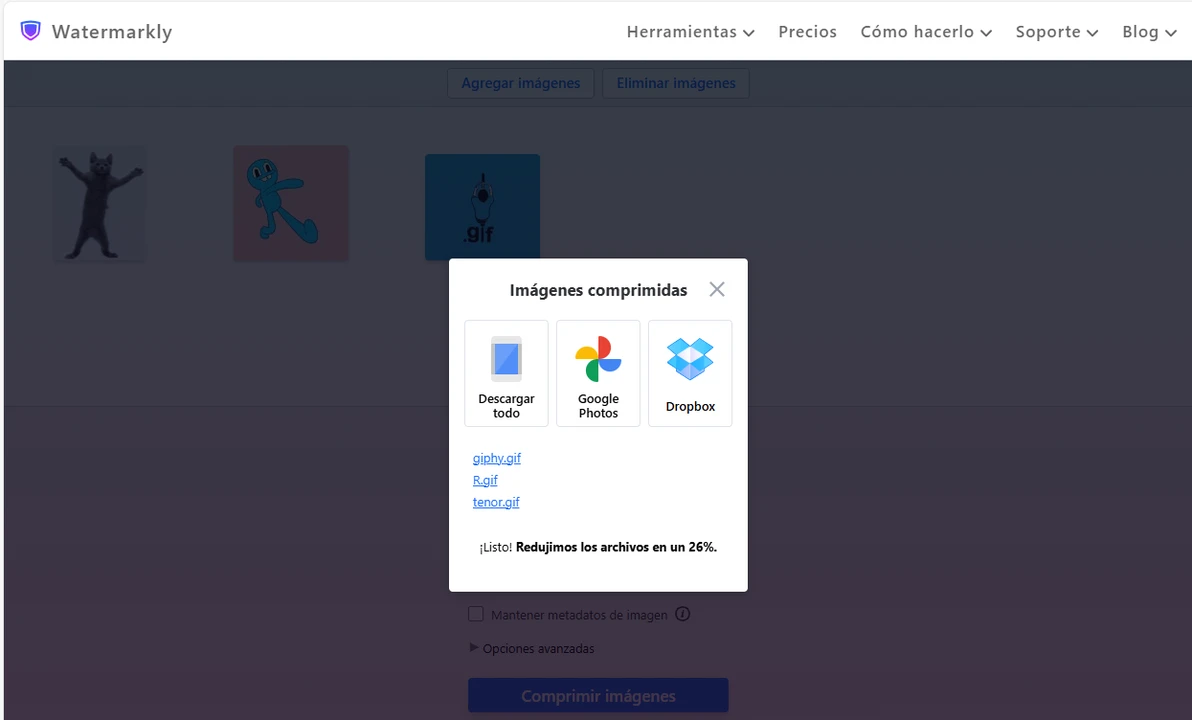Choose the Dropbox icon to save files

tap(690, 359)
